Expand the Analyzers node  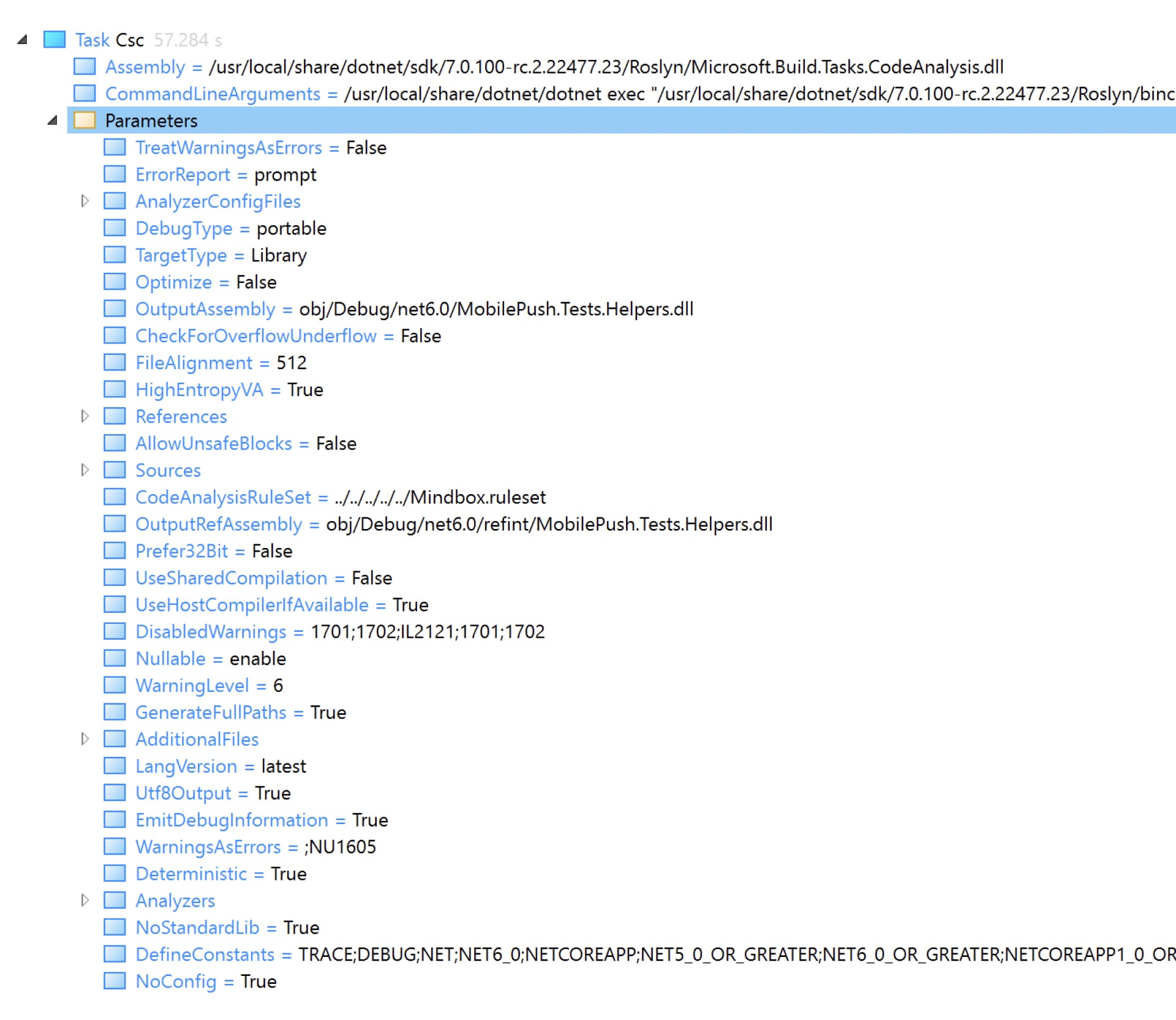coord(85,900)
